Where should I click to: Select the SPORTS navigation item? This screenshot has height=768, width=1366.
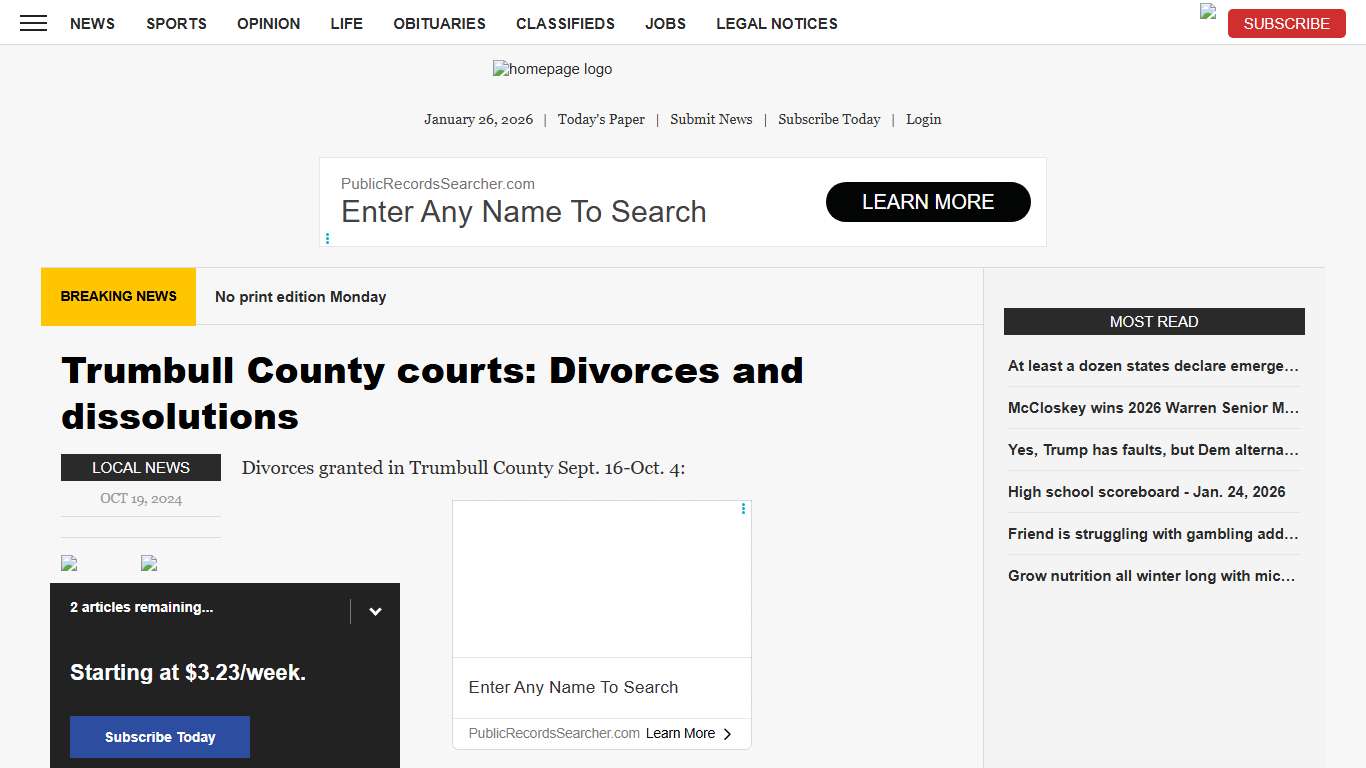coord(176,23)
